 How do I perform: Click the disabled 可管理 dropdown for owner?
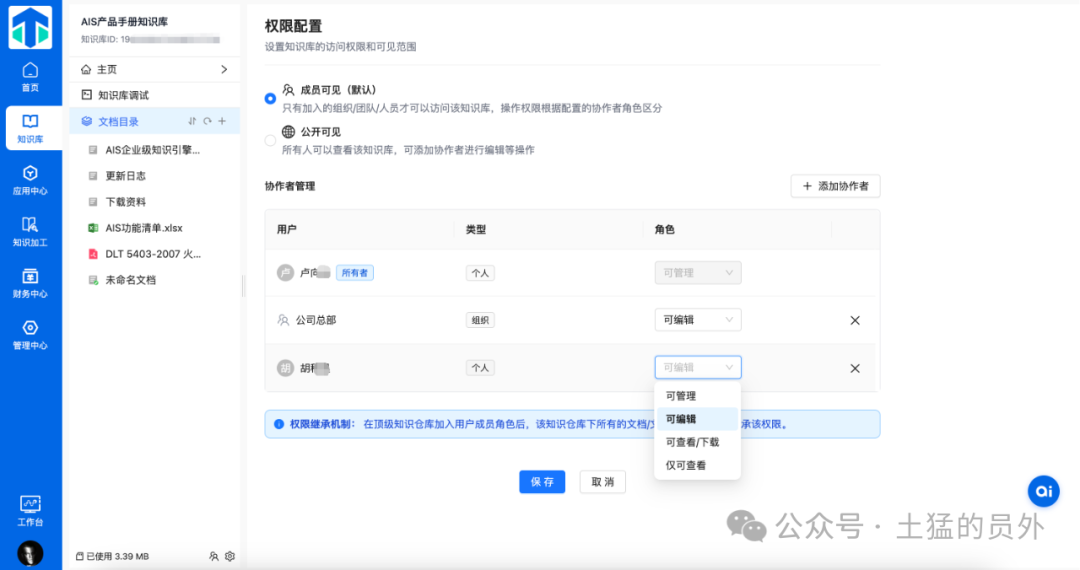click(698, 273)
